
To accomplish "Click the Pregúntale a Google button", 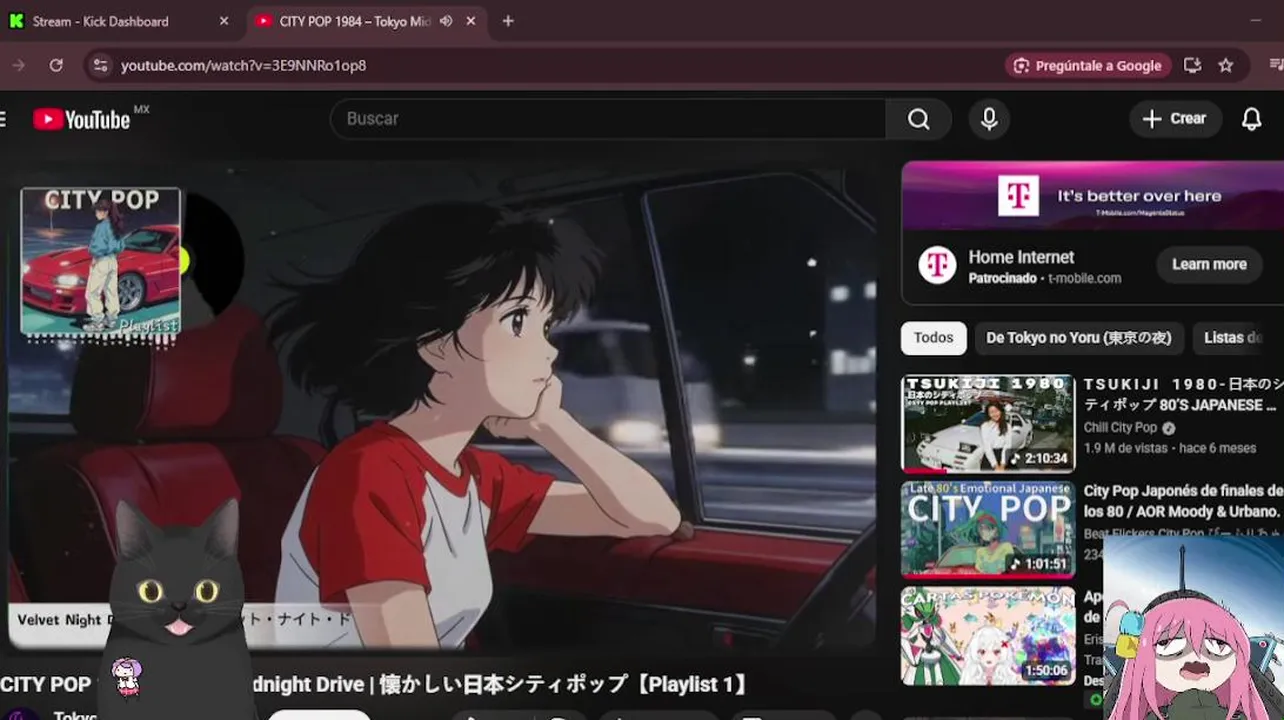I will pyautogui.click(x=1088, y=65).
